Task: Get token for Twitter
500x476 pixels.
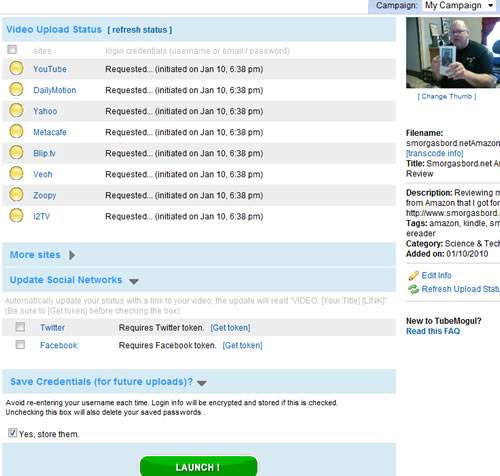Action: tap(230, 328)
